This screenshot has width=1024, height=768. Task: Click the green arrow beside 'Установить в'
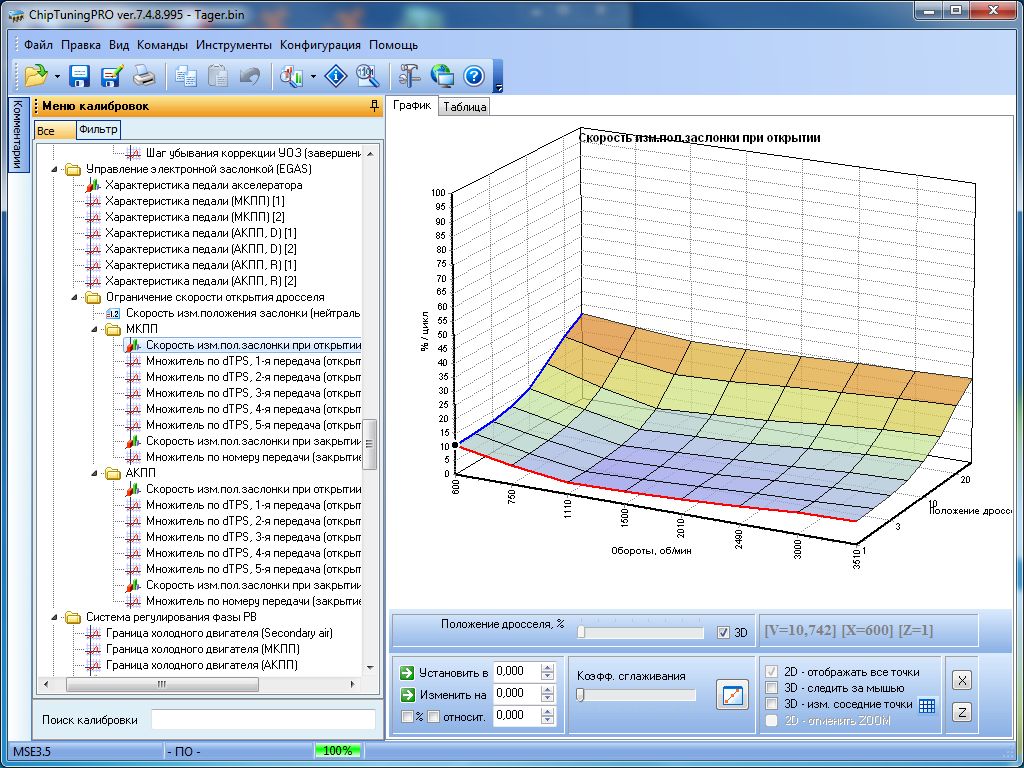tap(406, 672)
